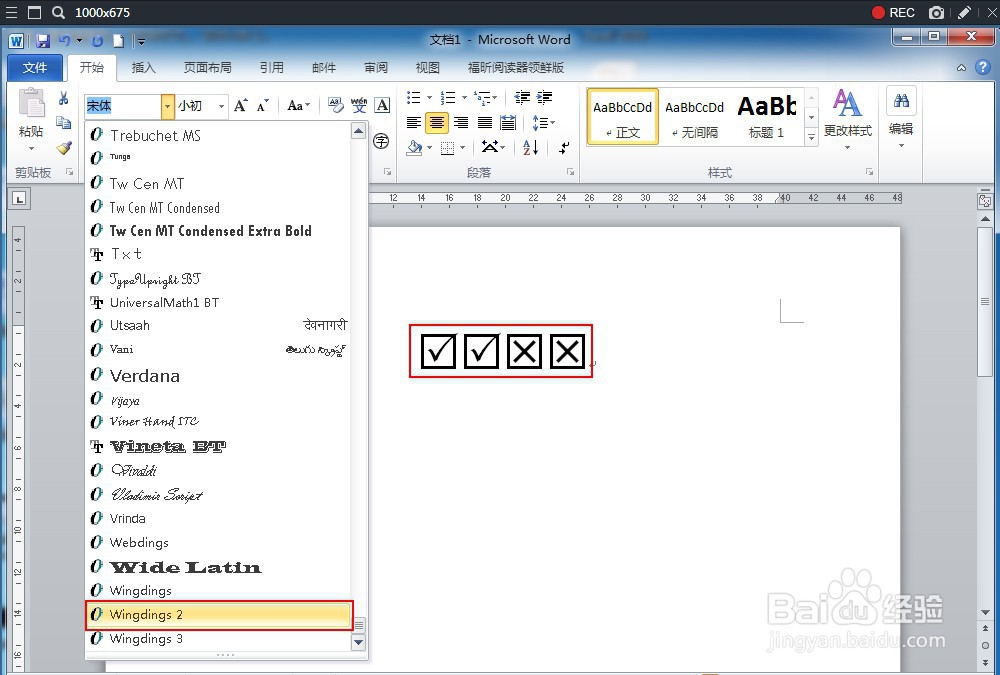Select the Wingdings 2 font
Image resolution: width=1000 pixels, height=675 pixels.
(219, 615)
